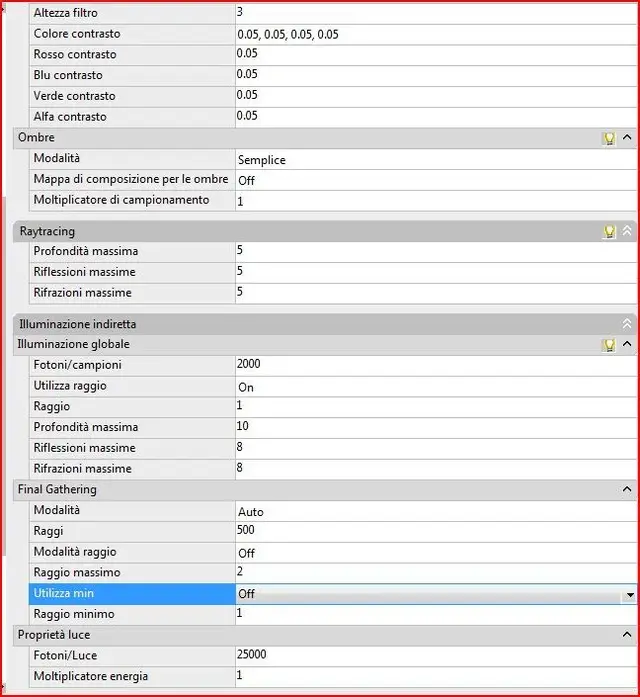
Task: Open the Utilizza min dropdown arrow
Action: pos(629,594)
